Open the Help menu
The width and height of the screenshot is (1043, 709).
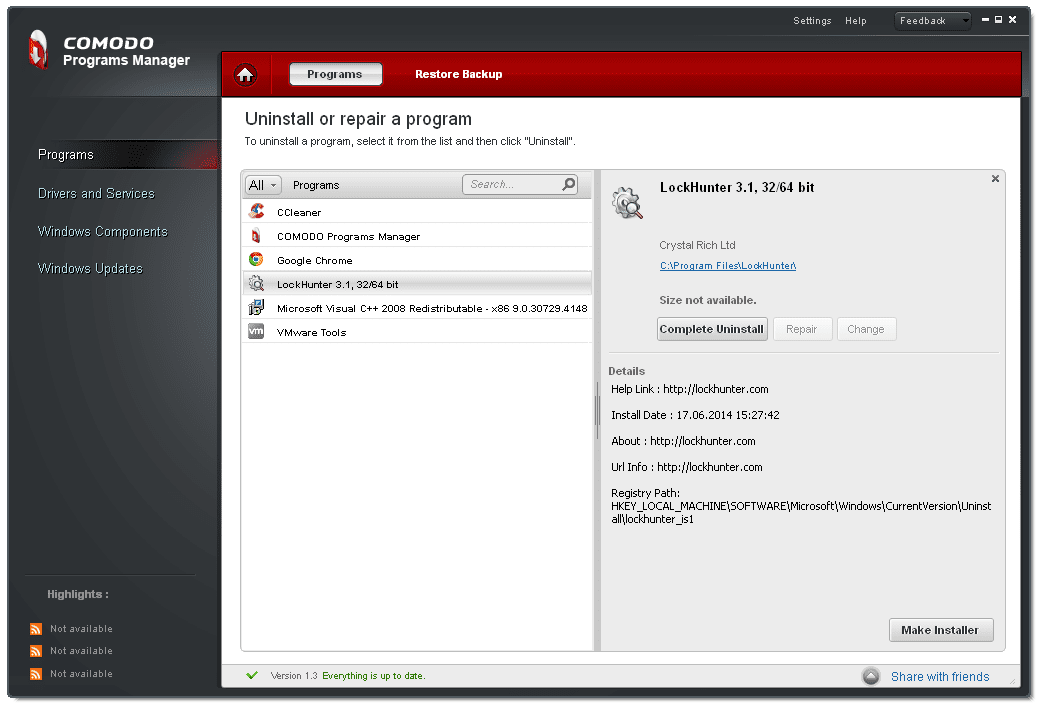click(855, 21)
